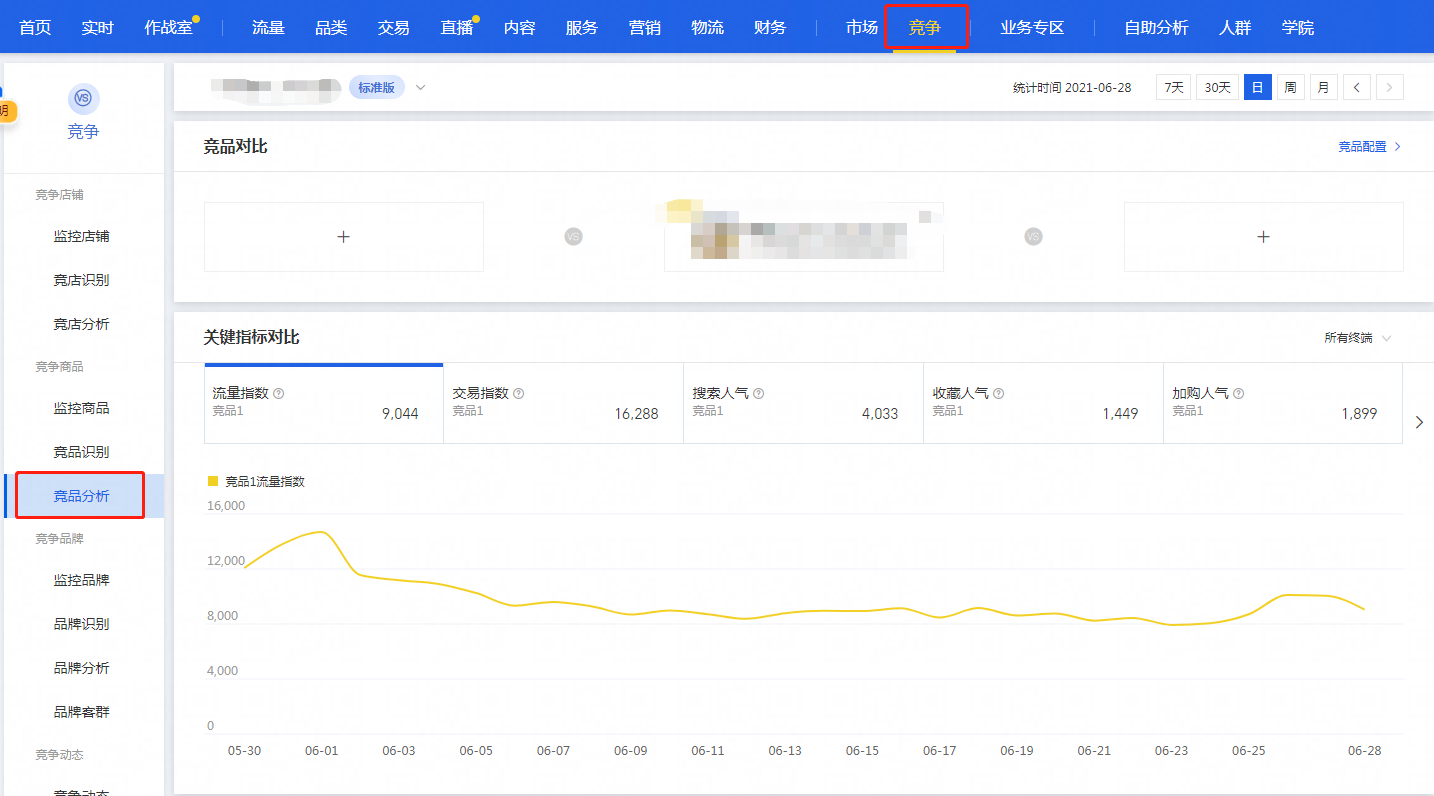1434x796 pixels.
Task: Go to the 交易 section
Action: (393, 28)
